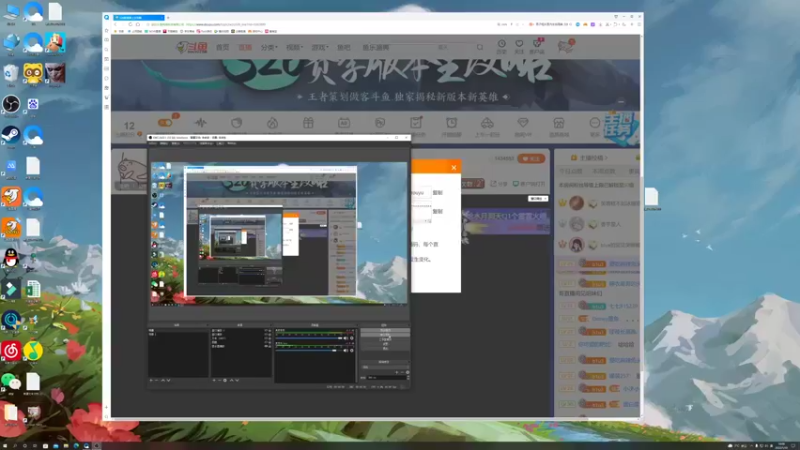Click the flame icon in streamer toolbar

pos(272,123)
